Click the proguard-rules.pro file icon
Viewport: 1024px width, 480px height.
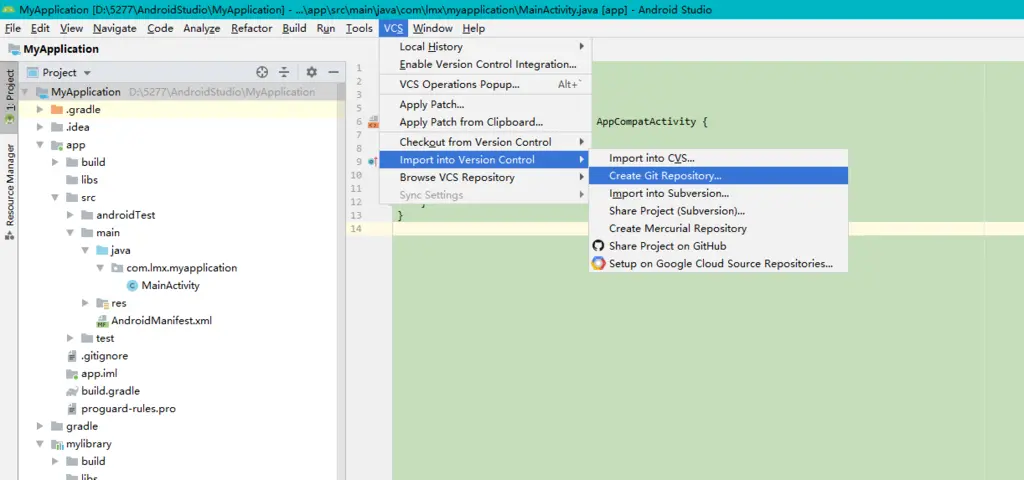[72, 409]
